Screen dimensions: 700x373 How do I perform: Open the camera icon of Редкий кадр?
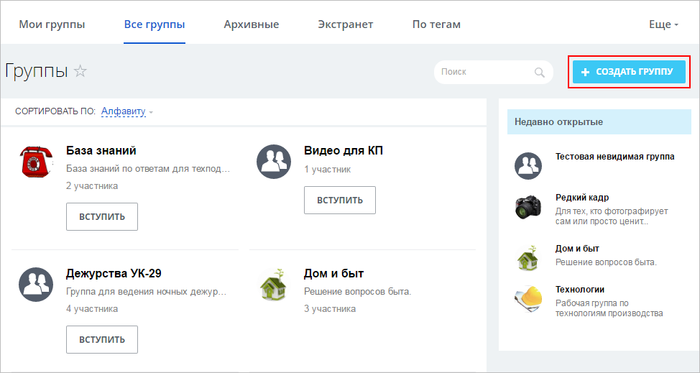pos(528,207)
